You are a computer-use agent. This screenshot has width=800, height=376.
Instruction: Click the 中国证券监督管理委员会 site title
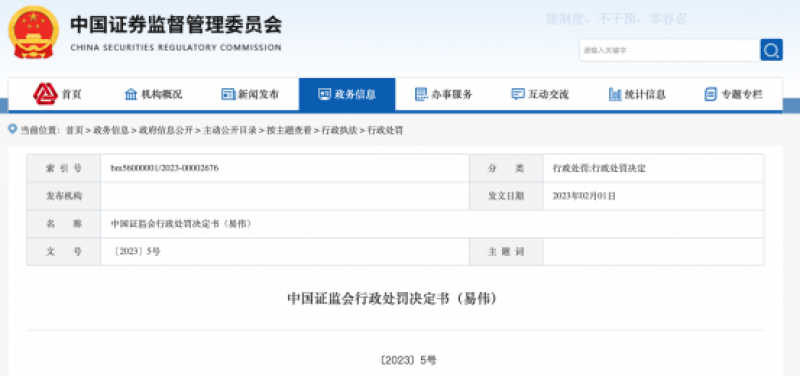[x=176, y=24]
